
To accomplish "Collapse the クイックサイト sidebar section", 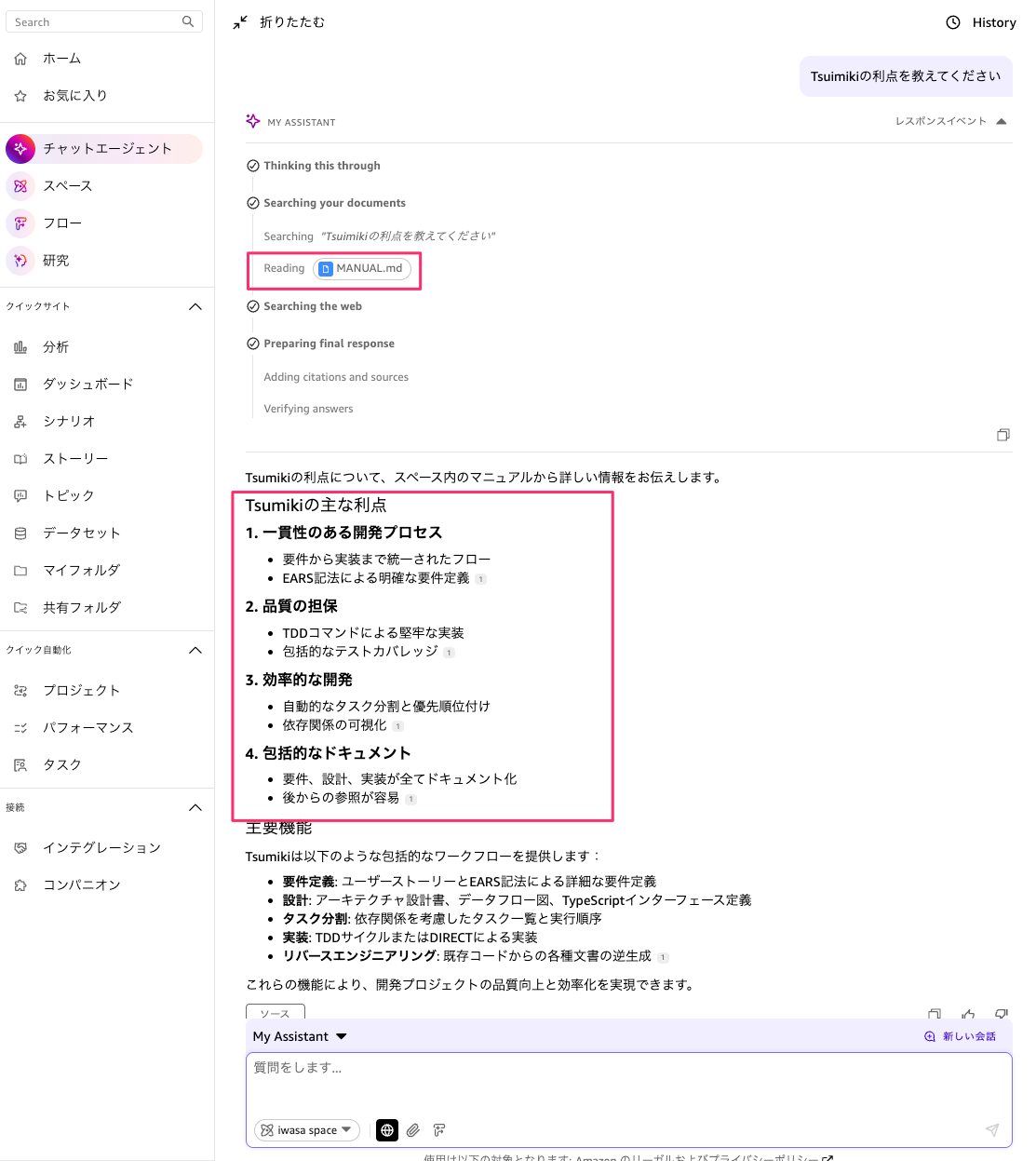I will (x=195, y=306).
